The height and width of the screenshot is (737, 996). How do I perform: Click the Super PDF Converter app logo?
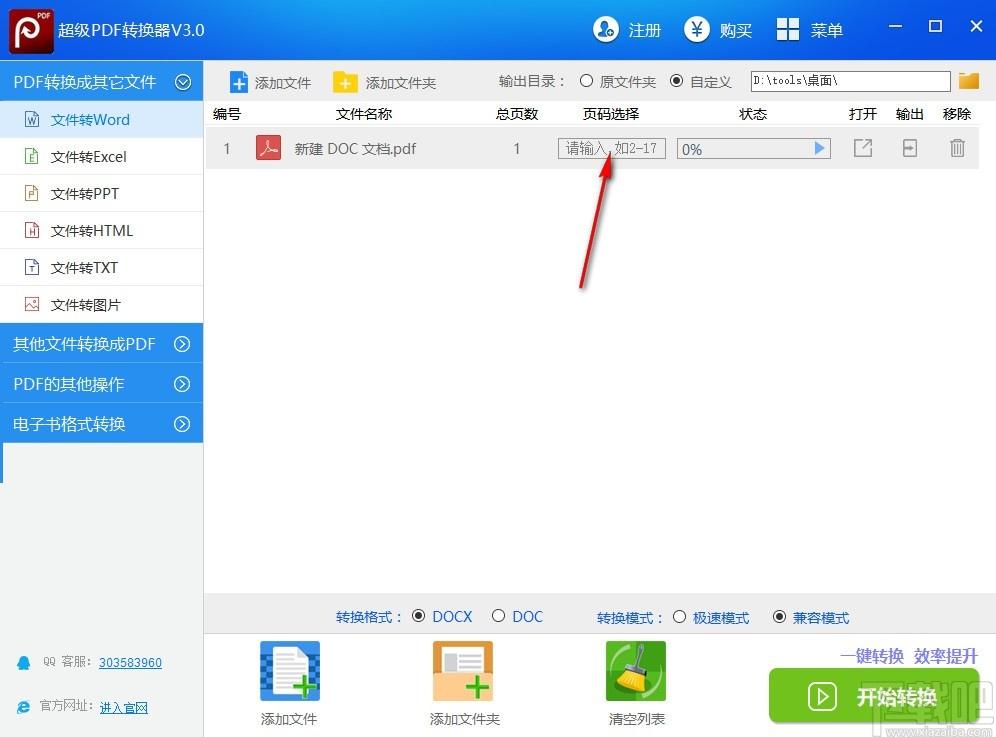(31, 30)
